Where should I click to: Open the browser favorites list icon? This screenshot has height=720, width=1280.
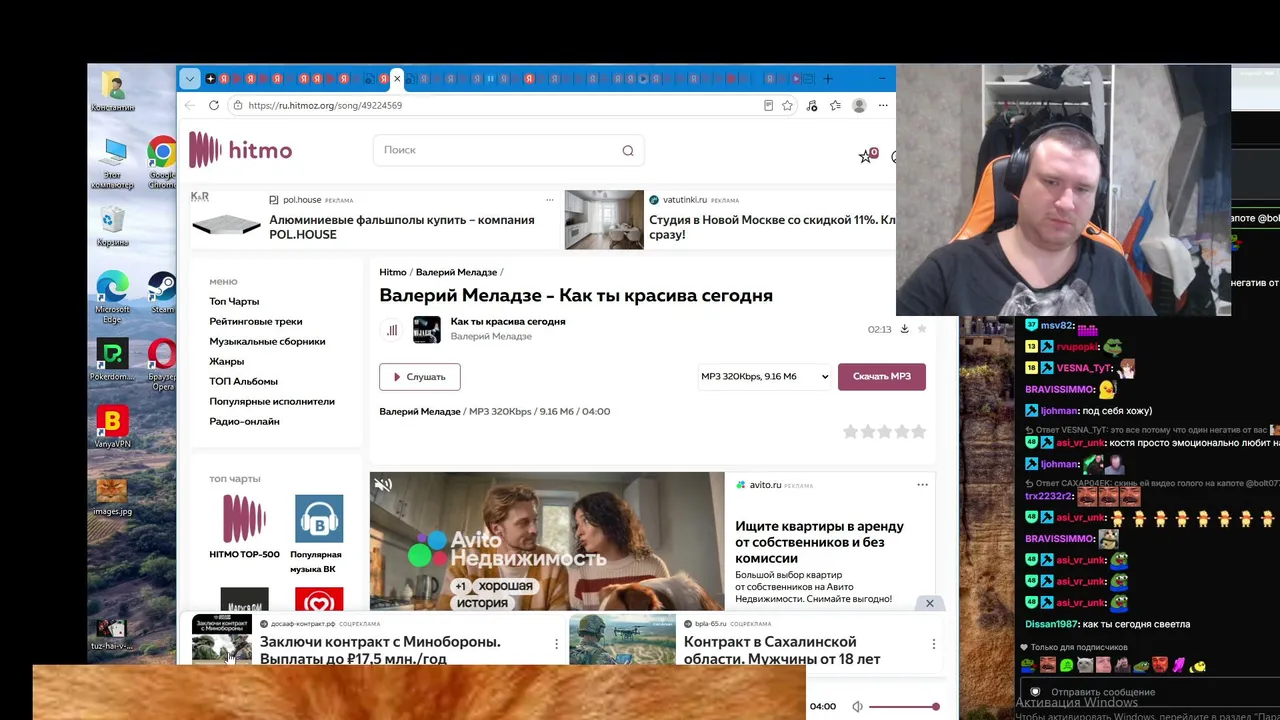835,105
